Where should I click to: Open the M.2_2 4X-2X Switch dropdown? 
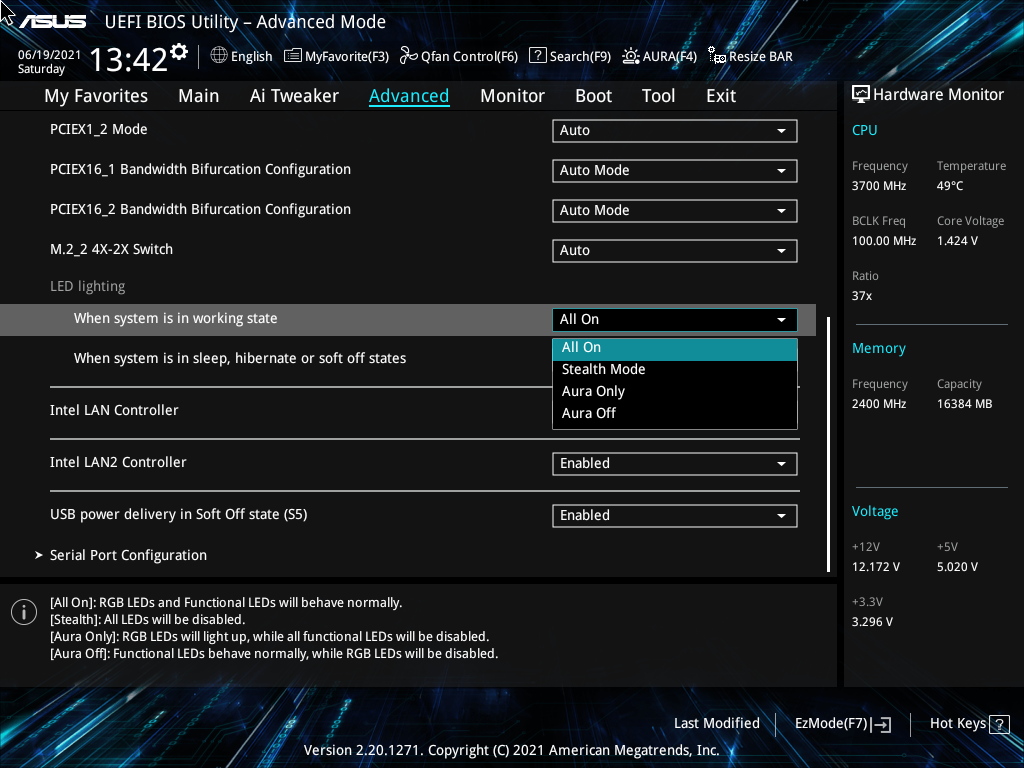[674, 250]
